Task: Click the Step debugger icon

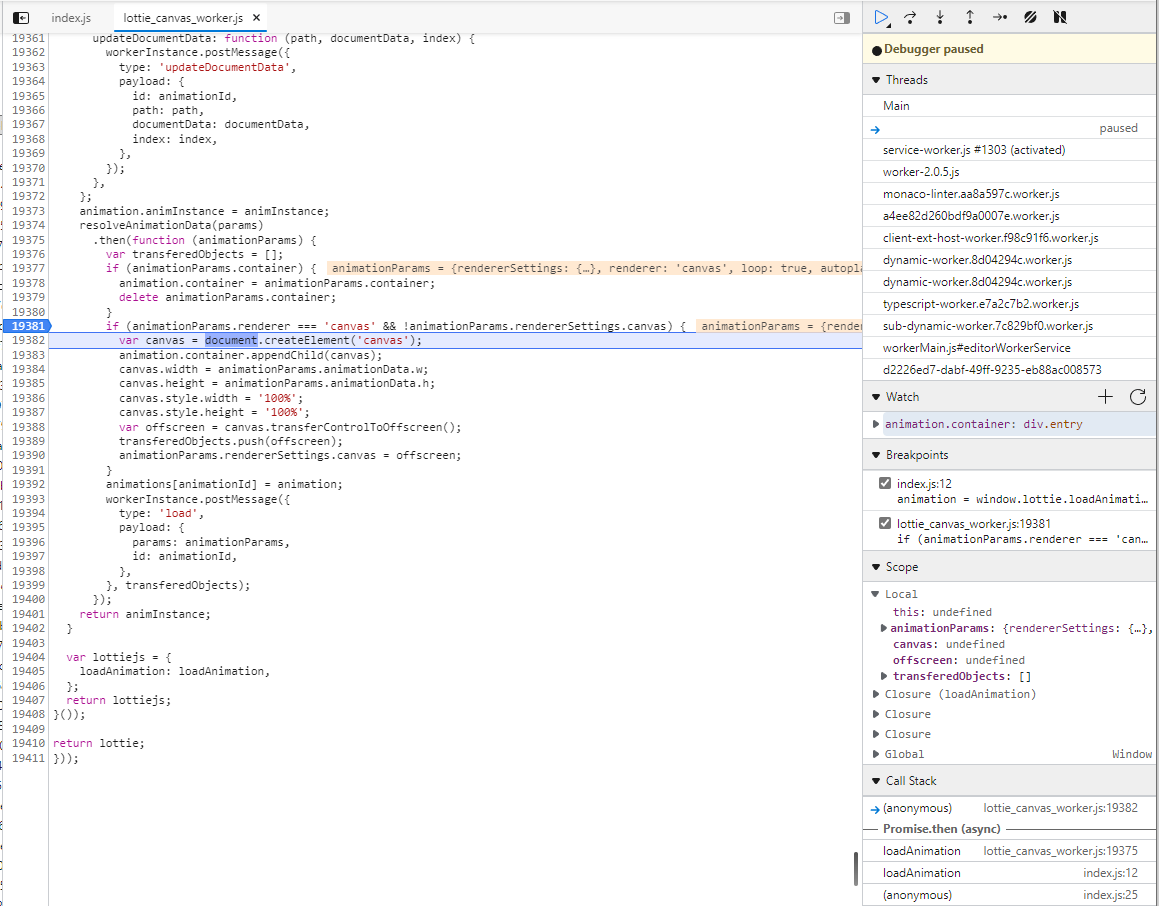Action: point(999,17)
